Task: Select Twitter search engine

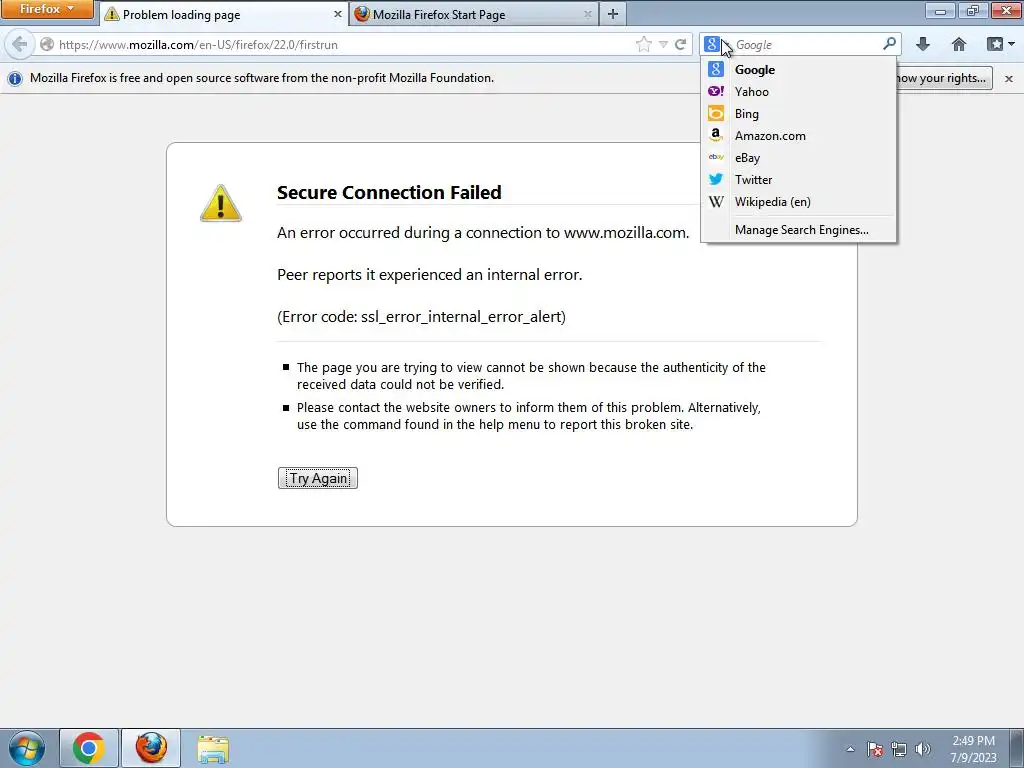Action: pos(798,180)
